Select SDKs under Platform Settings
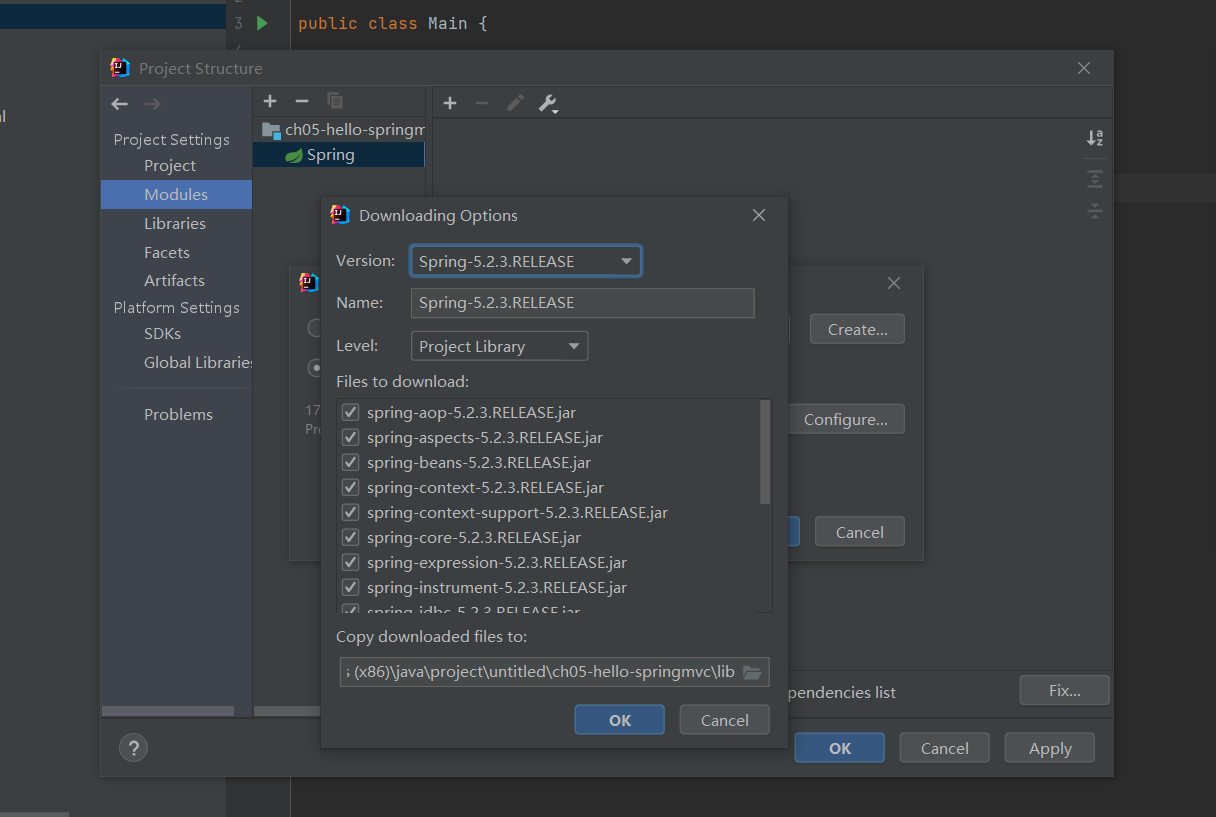This screenshot has width=1216, height=817. 162,333
